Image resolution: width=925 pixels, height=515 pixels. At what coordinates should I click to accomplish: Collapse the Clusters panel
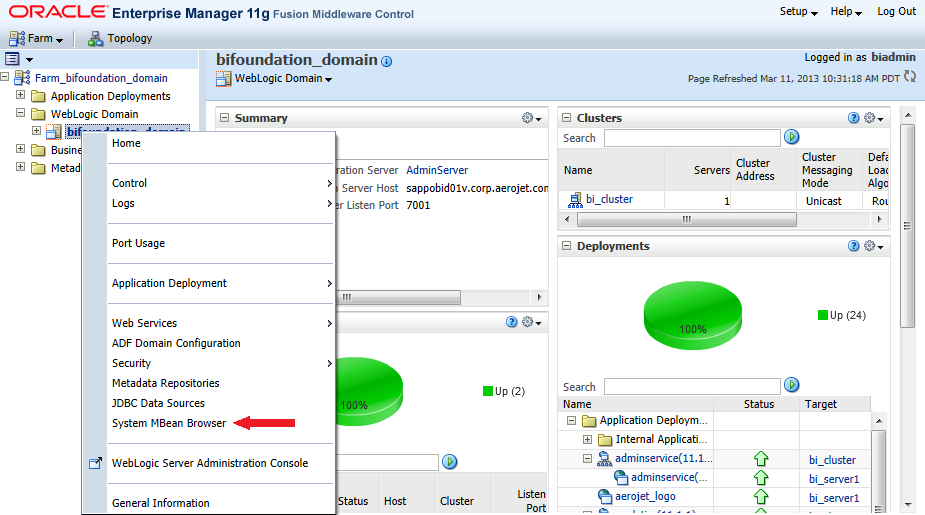566,118
